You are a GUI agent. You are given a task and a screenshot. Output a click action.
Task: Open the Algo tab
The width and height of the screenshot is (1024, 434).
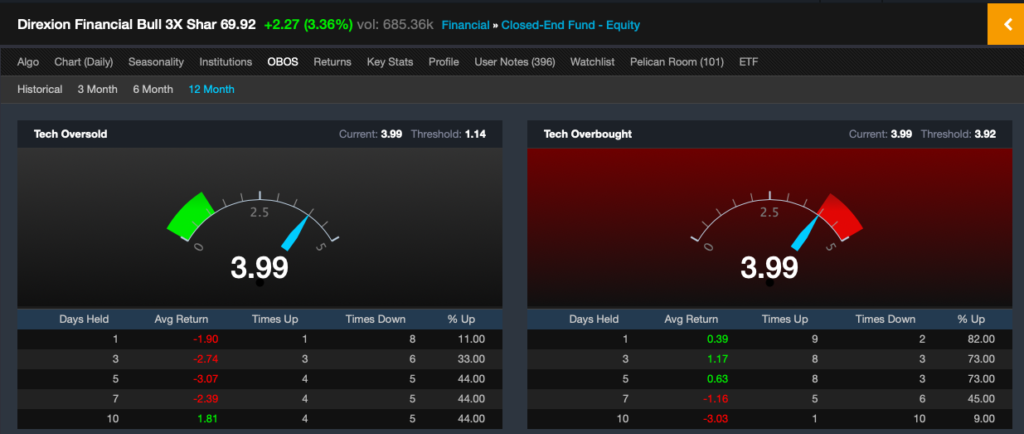click(28, 62)
